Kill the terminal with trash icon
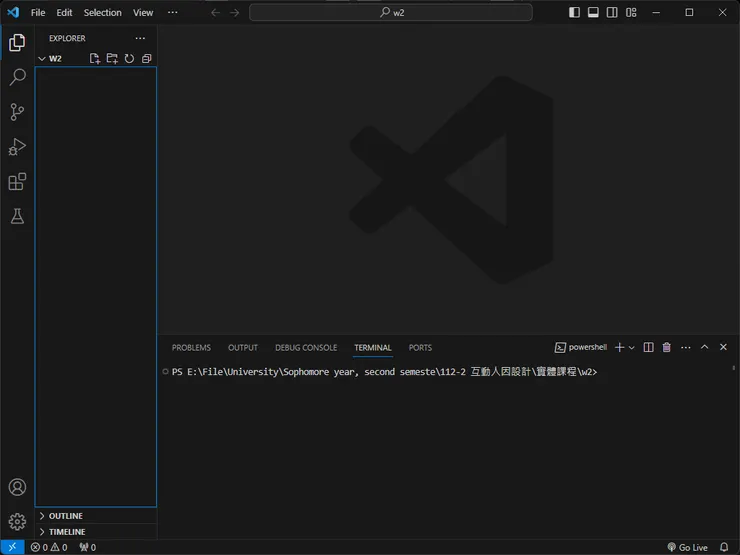The image size is (740, 555). (x=667, y=347)
